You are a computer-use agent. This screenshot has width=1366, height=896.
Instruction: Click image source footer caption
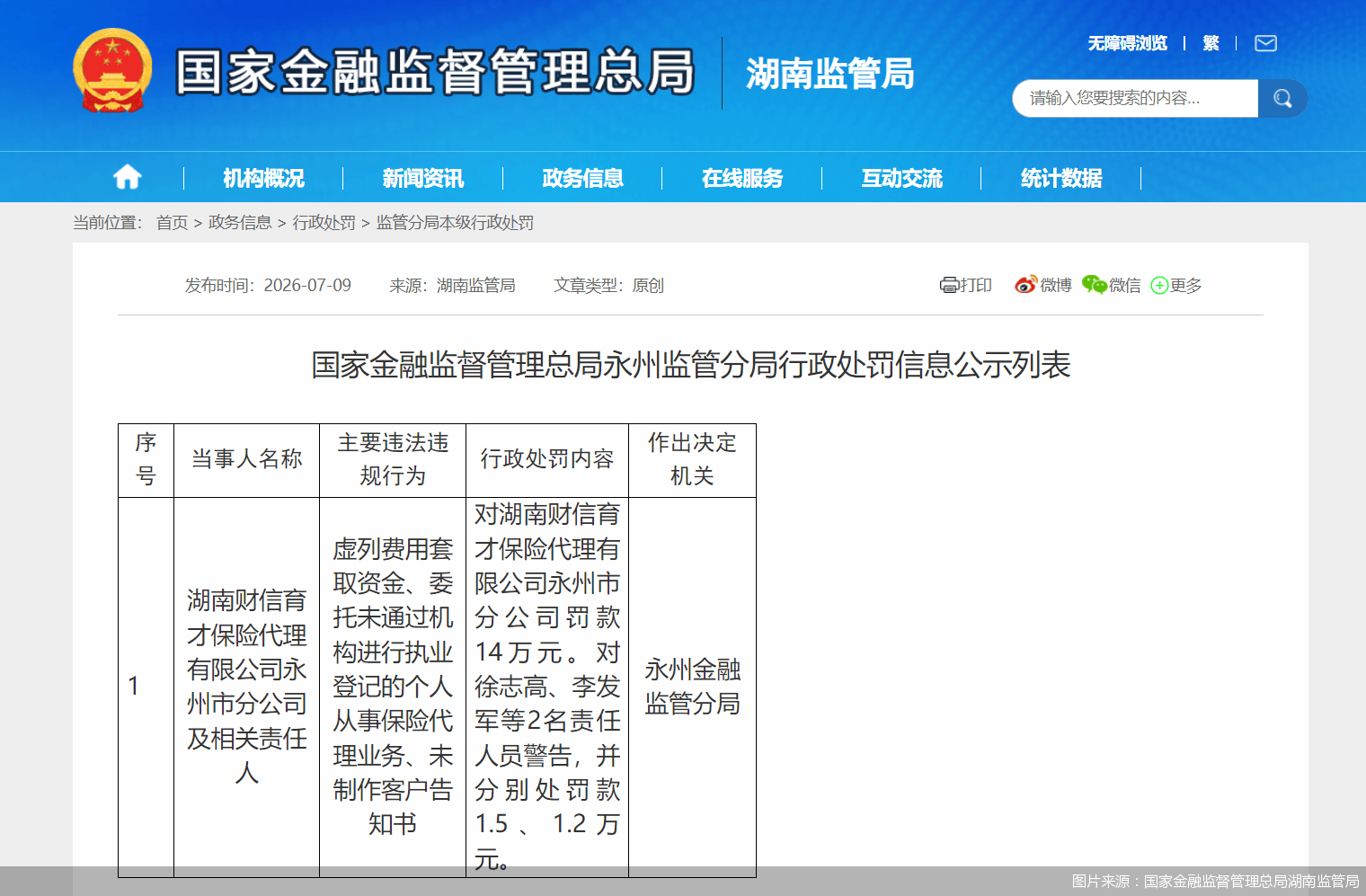tap(1215, 882)
